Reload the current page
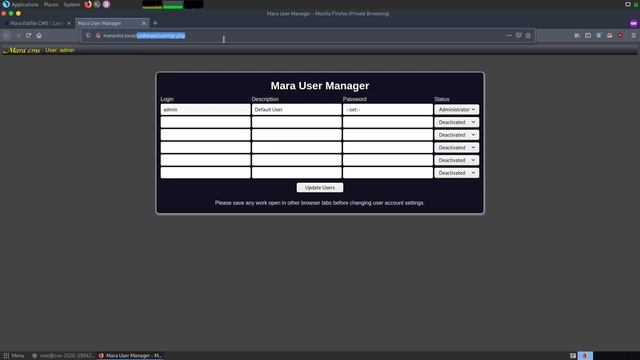 [28, 36]
